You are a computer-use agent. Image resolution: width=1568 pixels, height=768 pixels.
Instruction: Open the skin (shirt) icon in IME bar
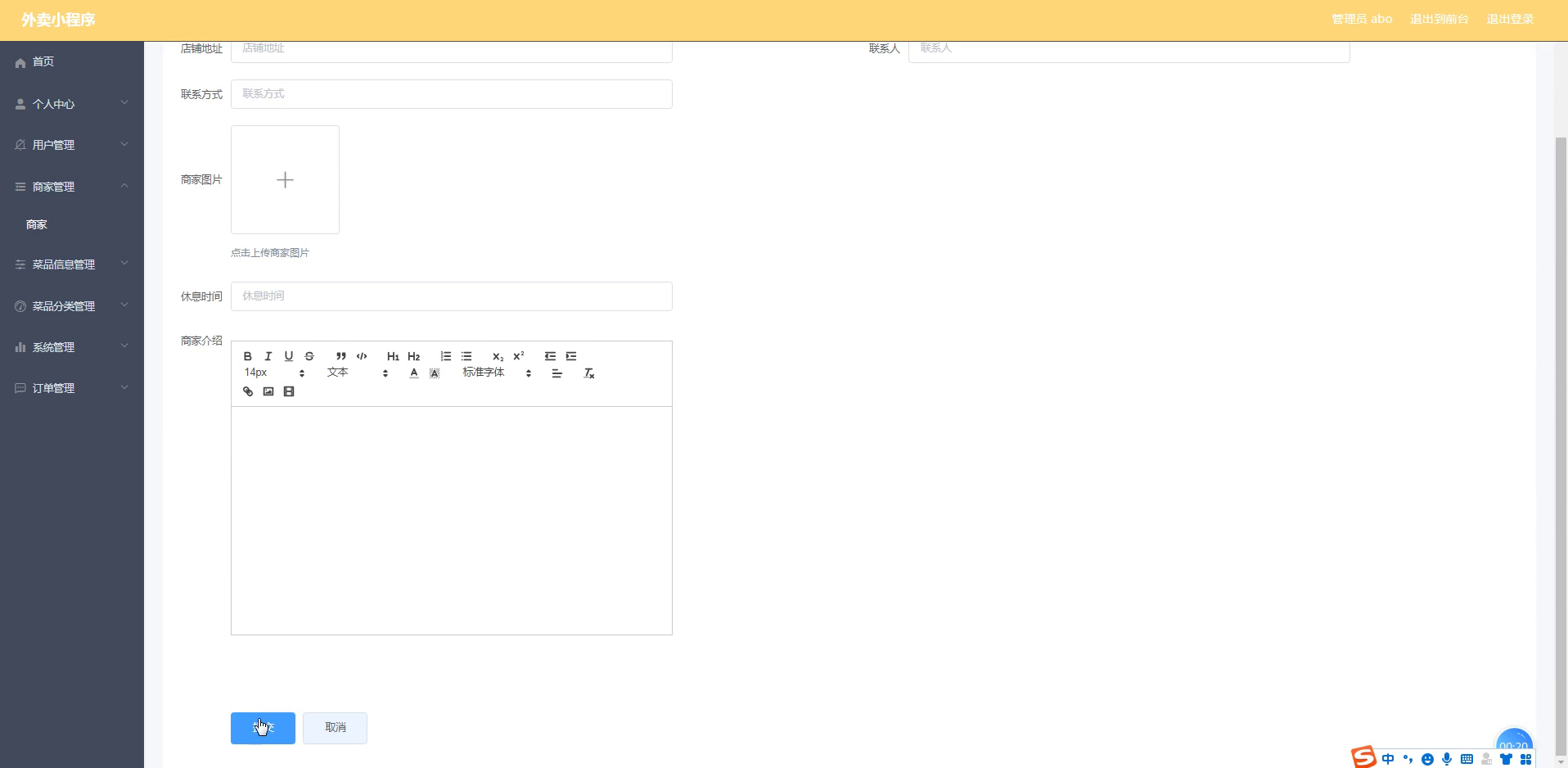tap(1506, 759)
